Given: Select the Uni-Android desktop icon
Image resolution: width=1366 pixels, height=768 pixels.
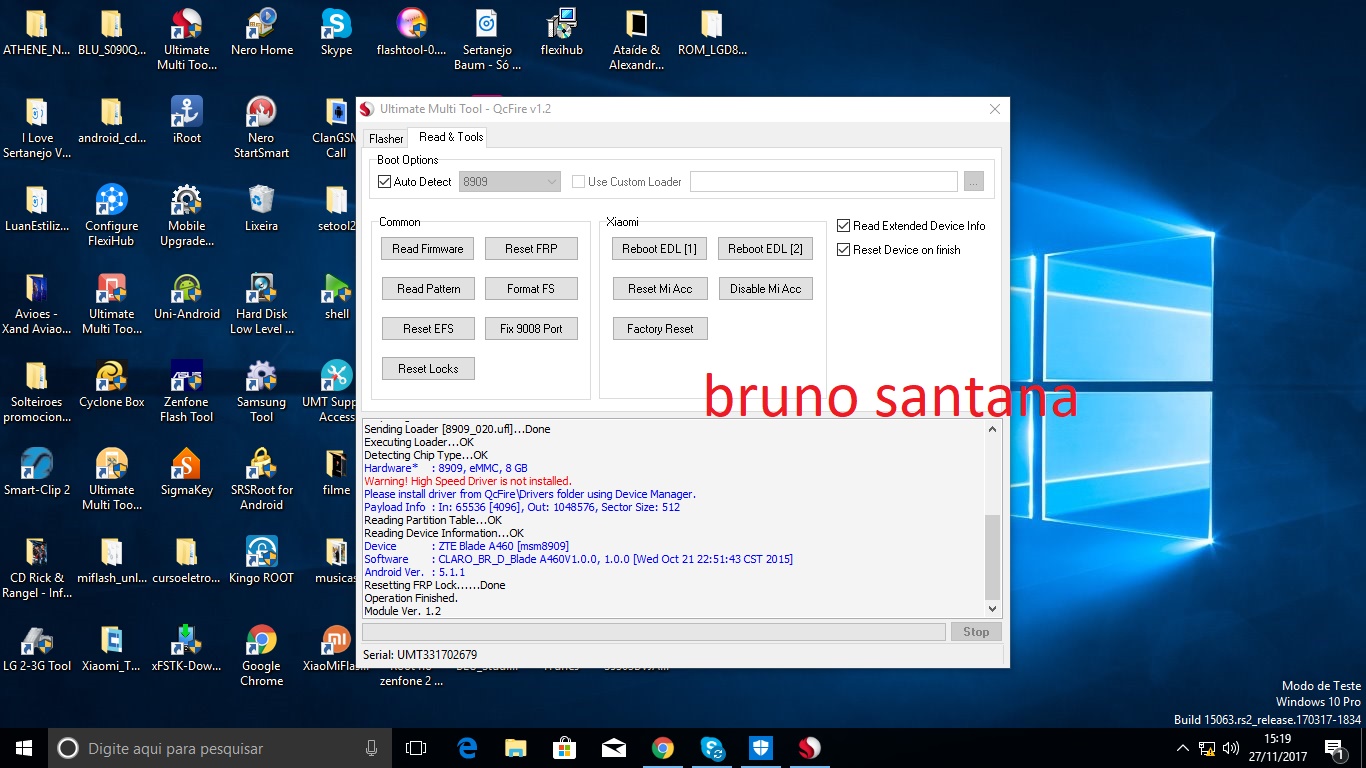Looking at the screenshot, I should click(187, 298).
